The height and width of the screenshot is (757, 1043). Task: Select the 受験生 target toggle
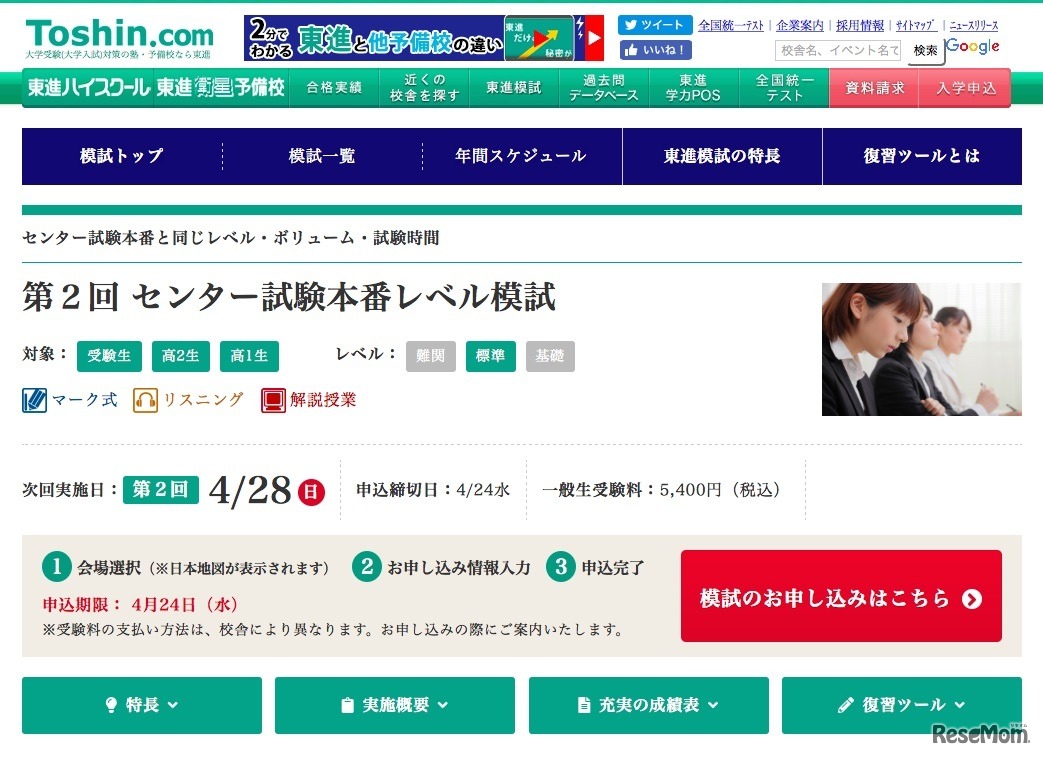point(108,355)
